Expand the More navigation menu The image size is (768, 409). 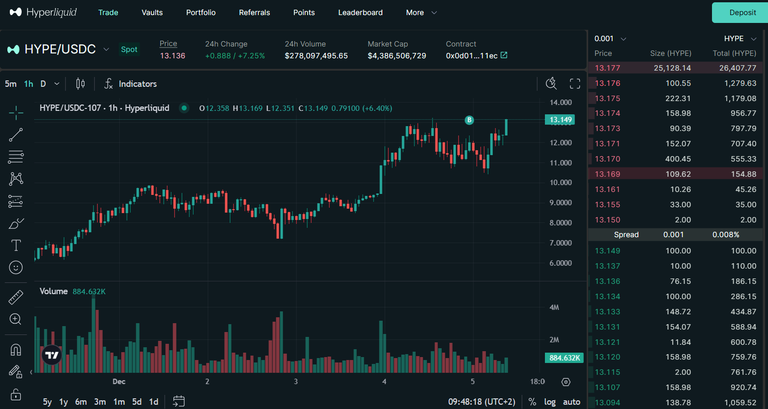pyautogui.click(x=421, y=13)
